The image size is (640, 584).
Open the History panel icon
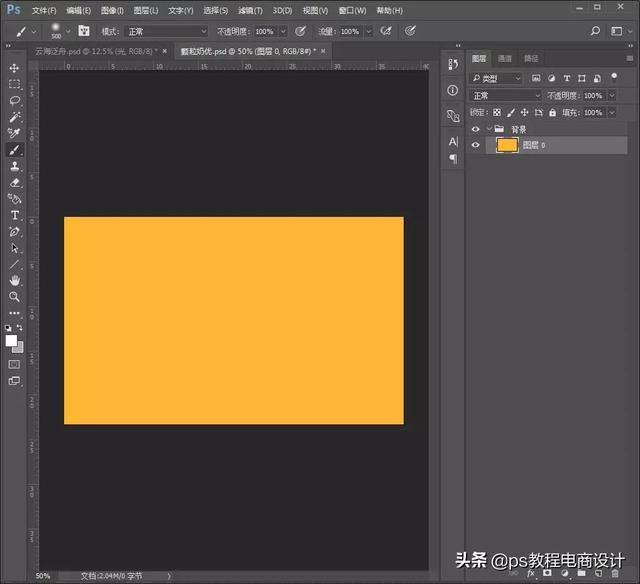(x=453, y=64)
